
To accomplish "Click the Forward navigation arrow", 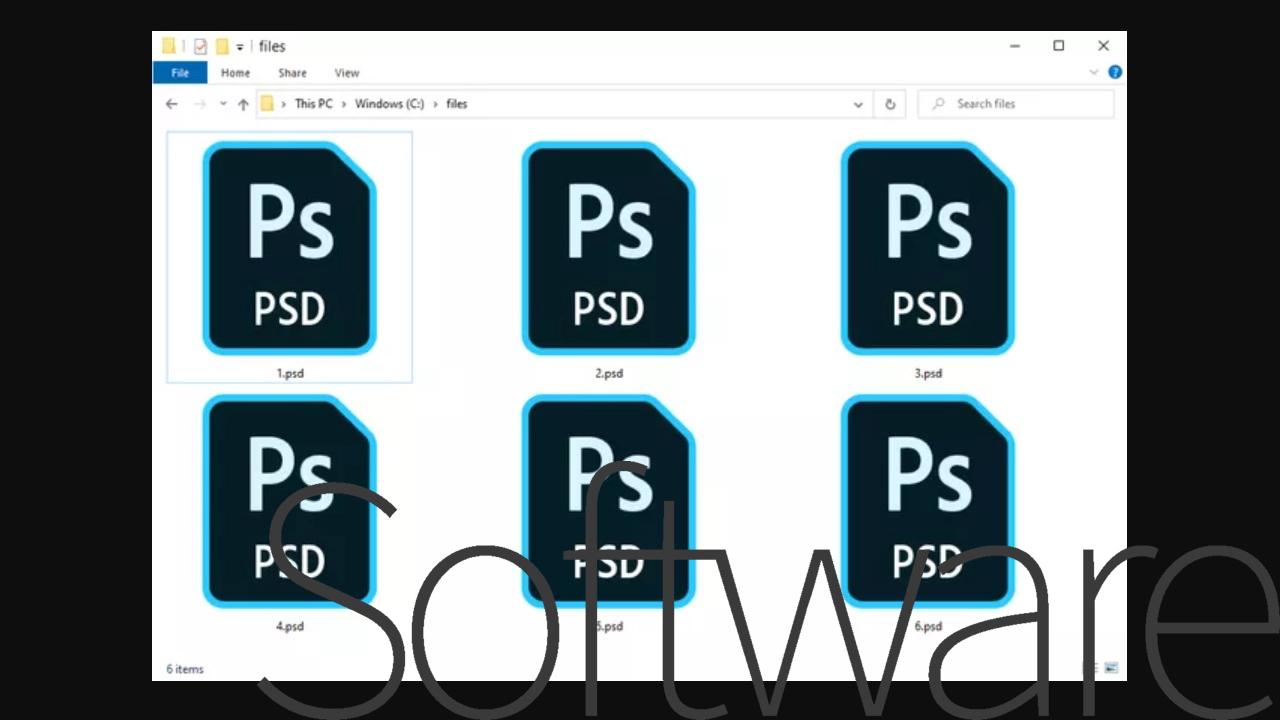I will (200, 104).
